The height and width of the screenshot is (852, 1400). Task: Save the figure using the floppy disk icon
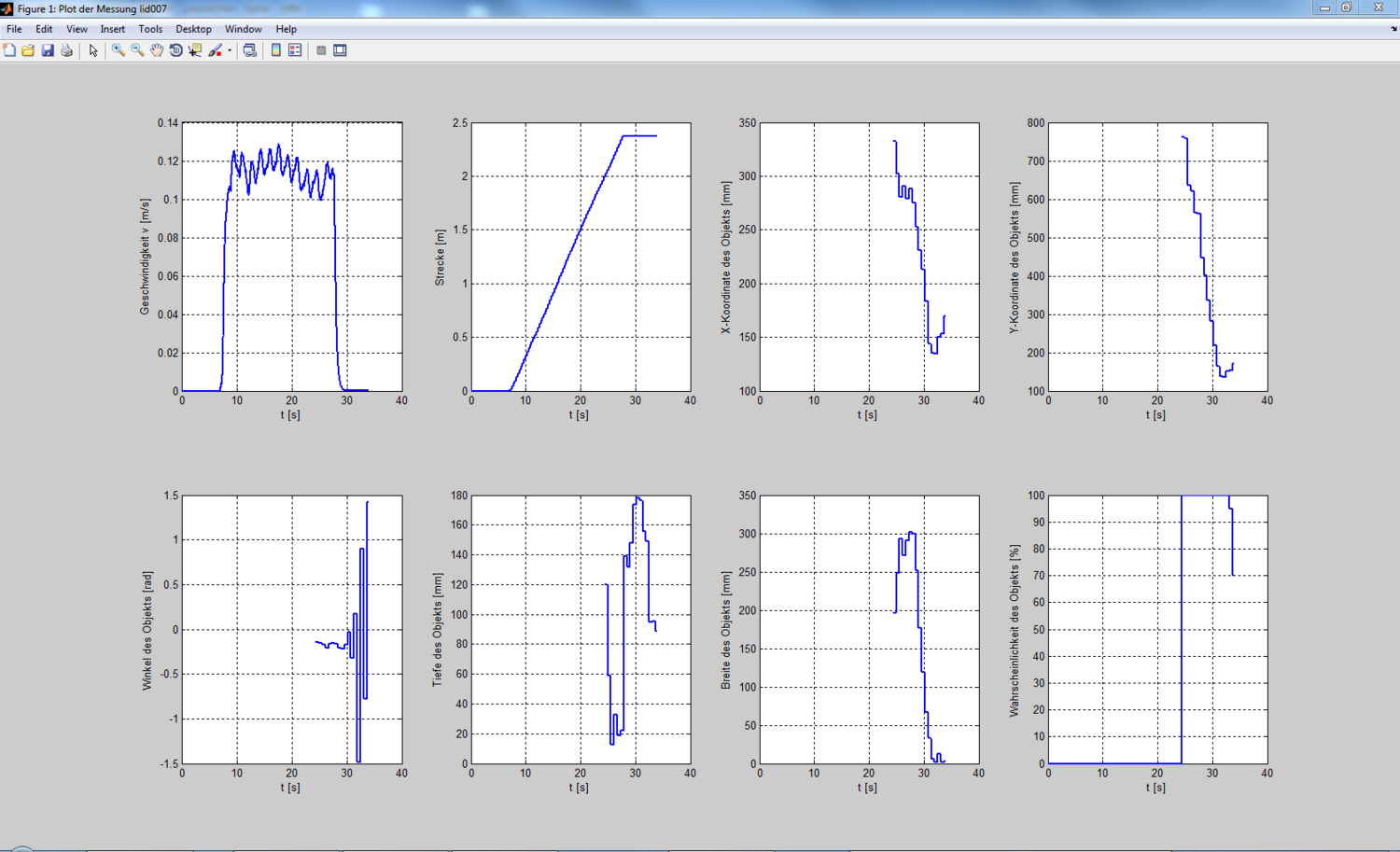[x=48, y=50]
